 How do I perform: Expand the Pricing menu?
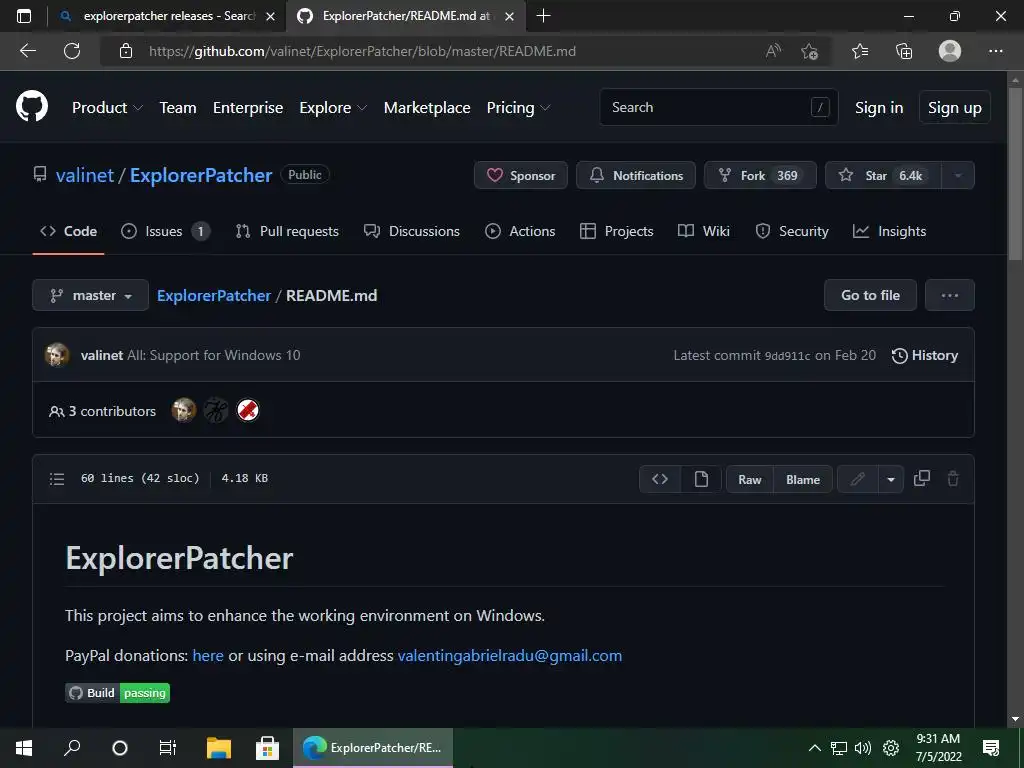pyautogui.click(x=519, y=108)
